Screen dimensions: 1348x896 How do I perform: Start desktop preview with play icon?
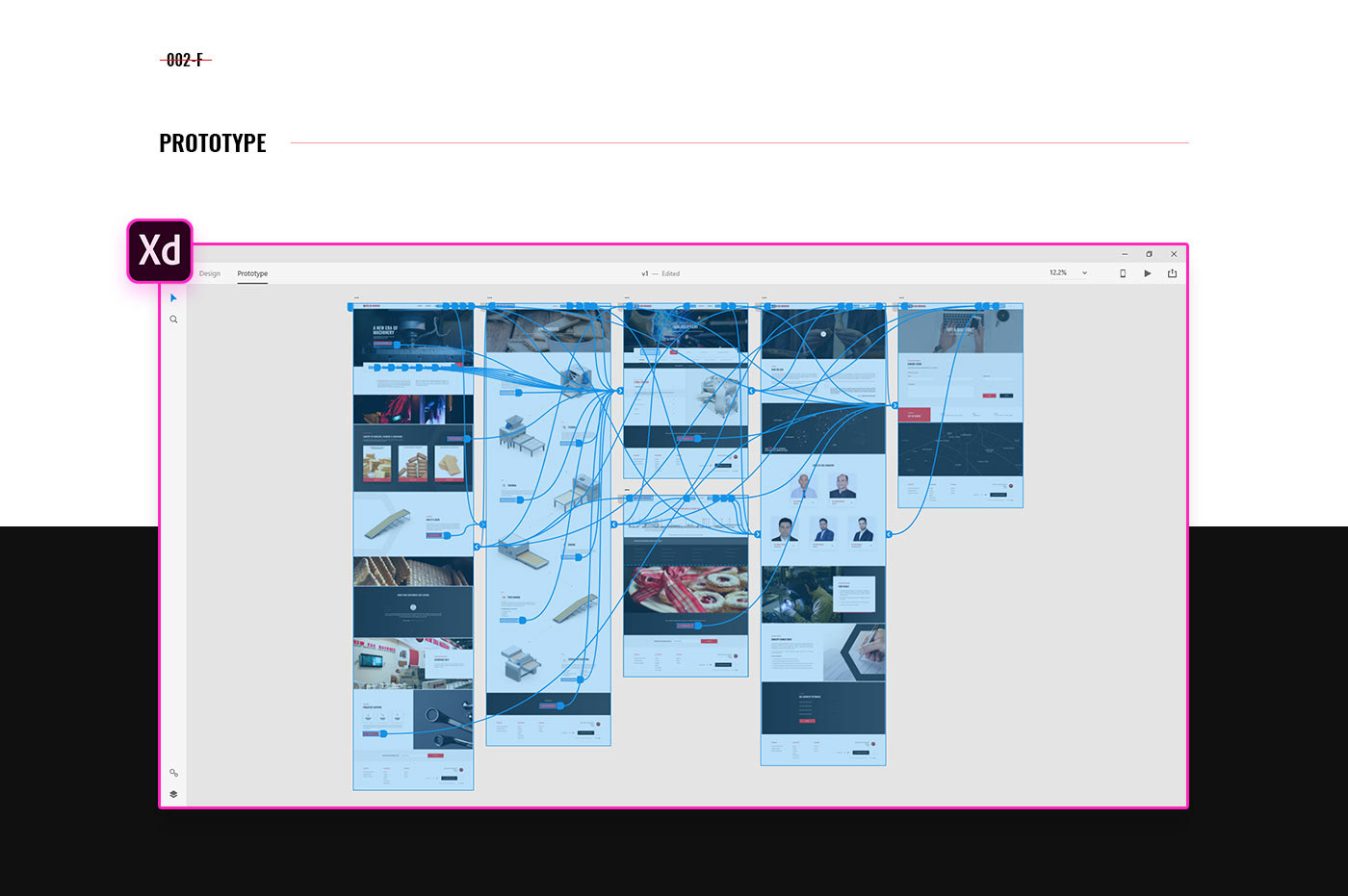1147,273
